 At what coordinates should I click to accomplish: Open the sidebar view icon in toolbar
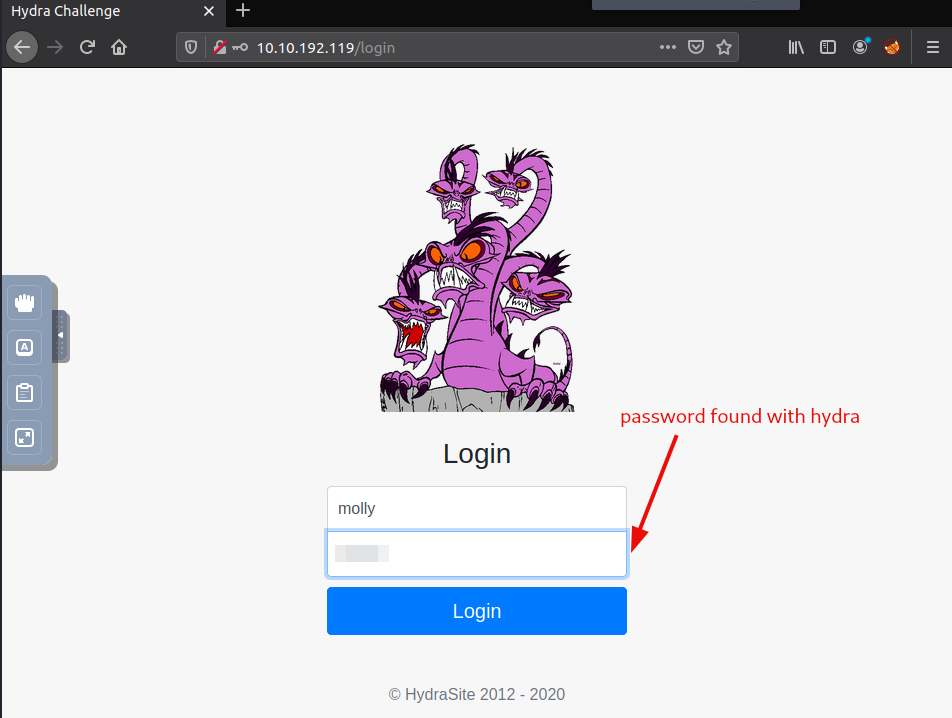pos(827,47)
